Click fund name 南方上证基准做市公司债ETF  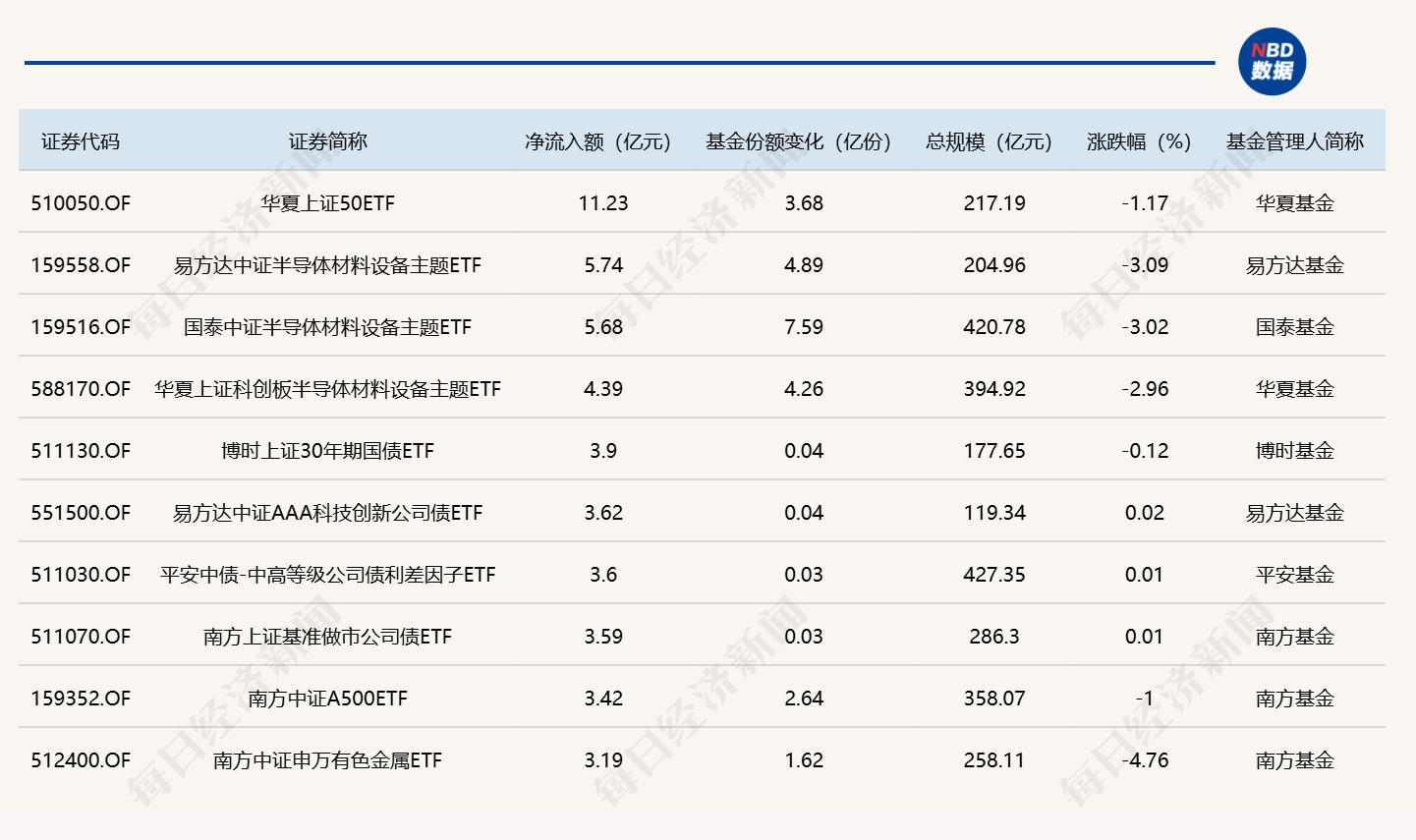(328, 637)
